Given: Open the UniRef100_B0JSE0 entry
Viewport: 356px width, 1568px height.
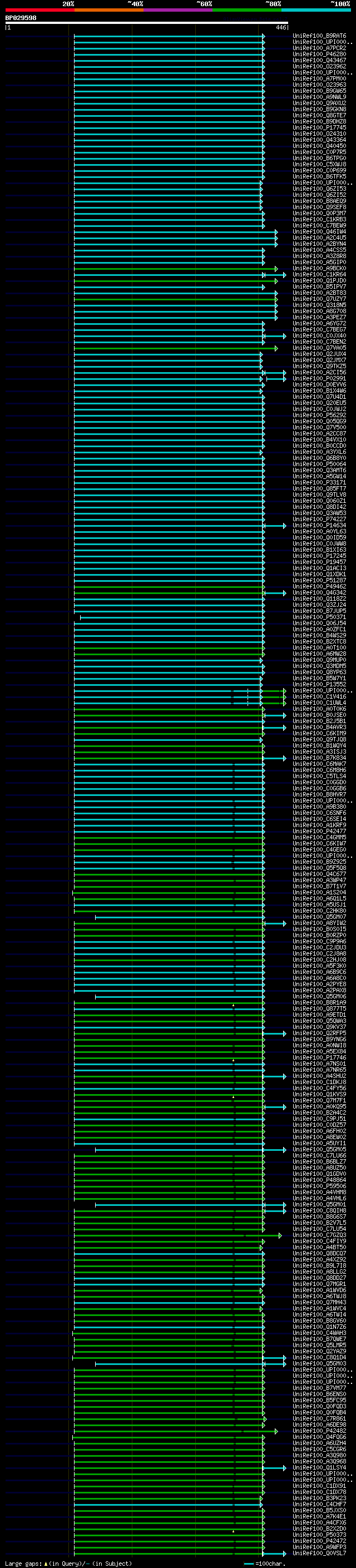Looking at the screenshot, I should point(319,715).
